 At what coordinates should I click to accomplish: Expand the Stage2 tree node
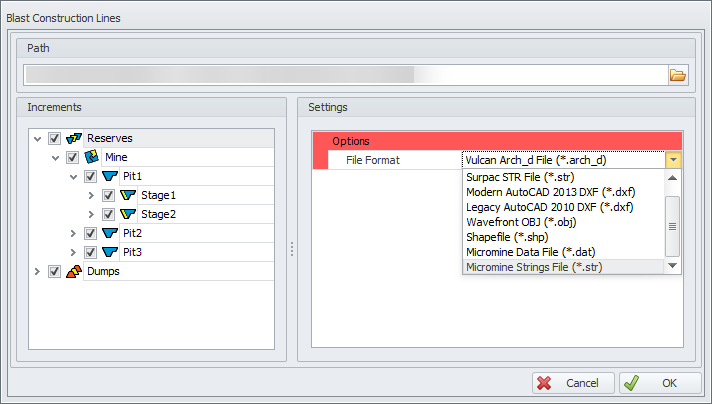click(91, 215)
